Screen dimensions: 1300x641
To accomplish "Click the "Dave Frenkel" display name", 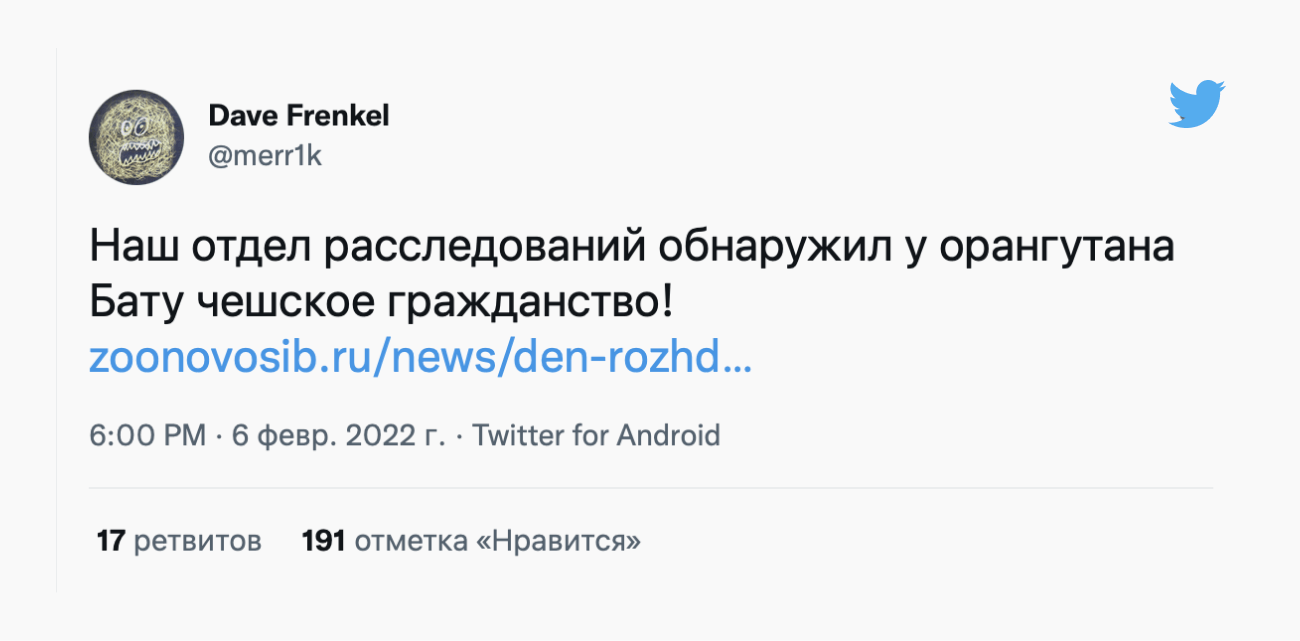I will (298, 116).
